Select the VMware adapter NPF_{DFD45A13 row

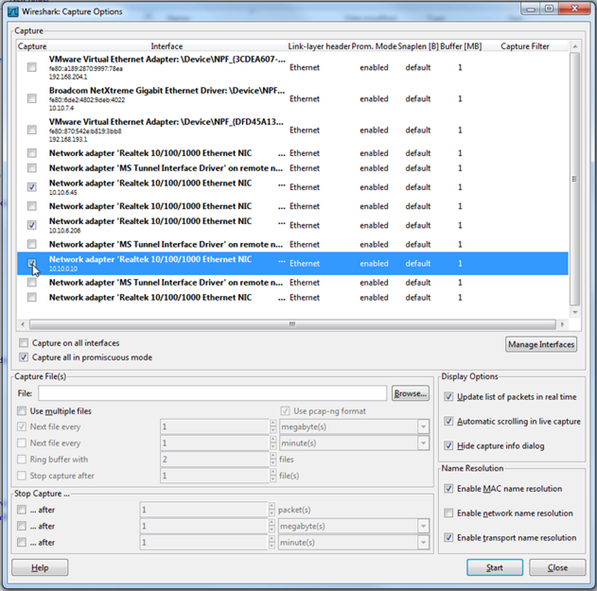tap(292, 130)
